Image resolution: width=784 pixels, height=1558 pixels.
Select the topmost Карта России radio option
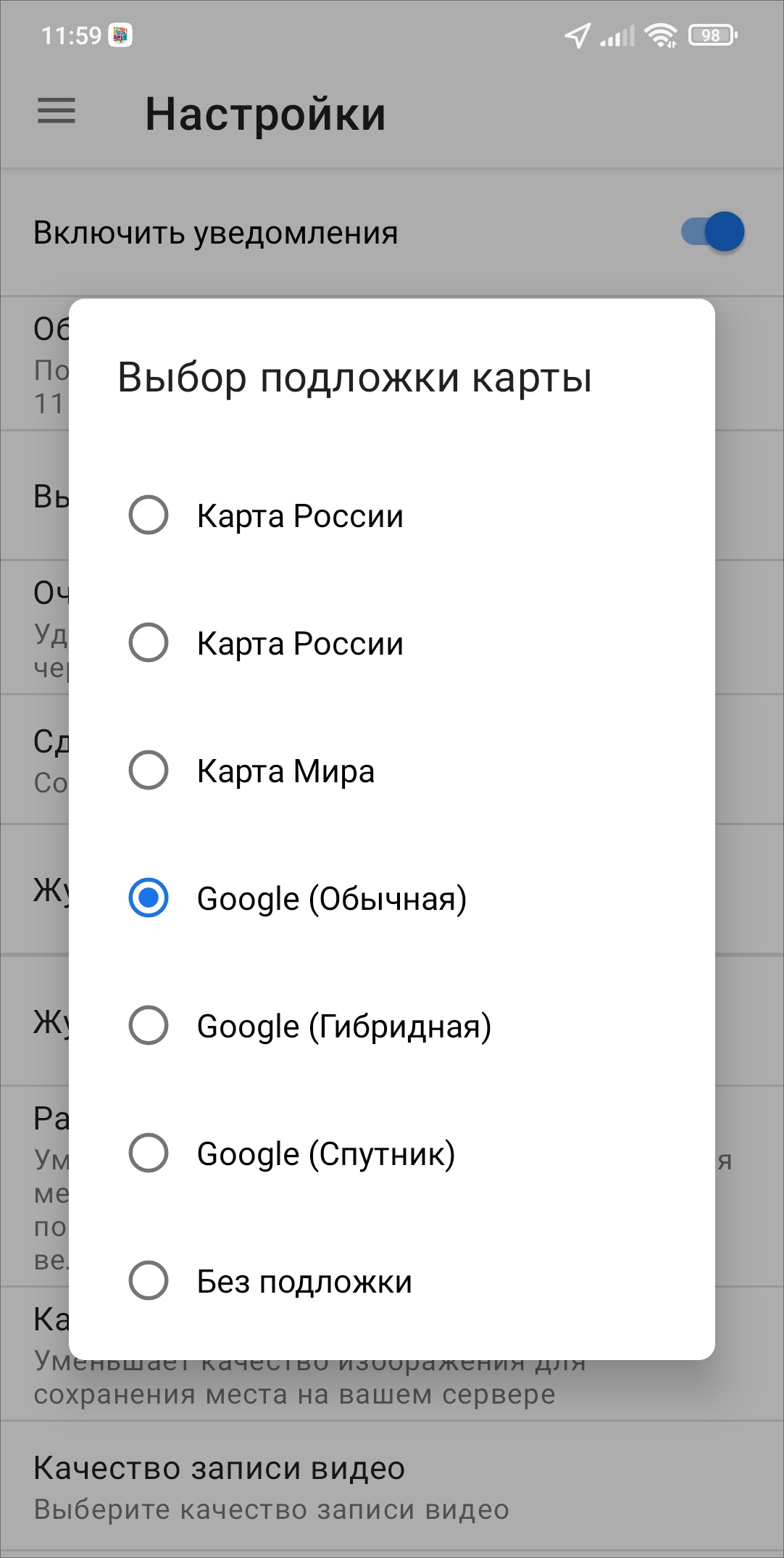coord(149,515)
